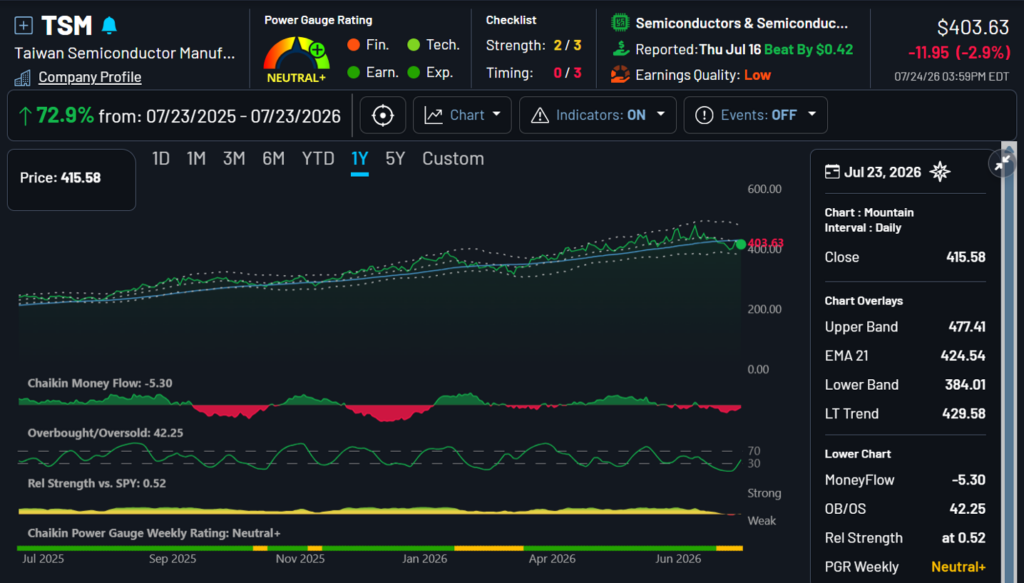This screenshot has width=1024, height=583.
Task: Click the Indicators warning triangle icon
Action: (x=540, y=116)
